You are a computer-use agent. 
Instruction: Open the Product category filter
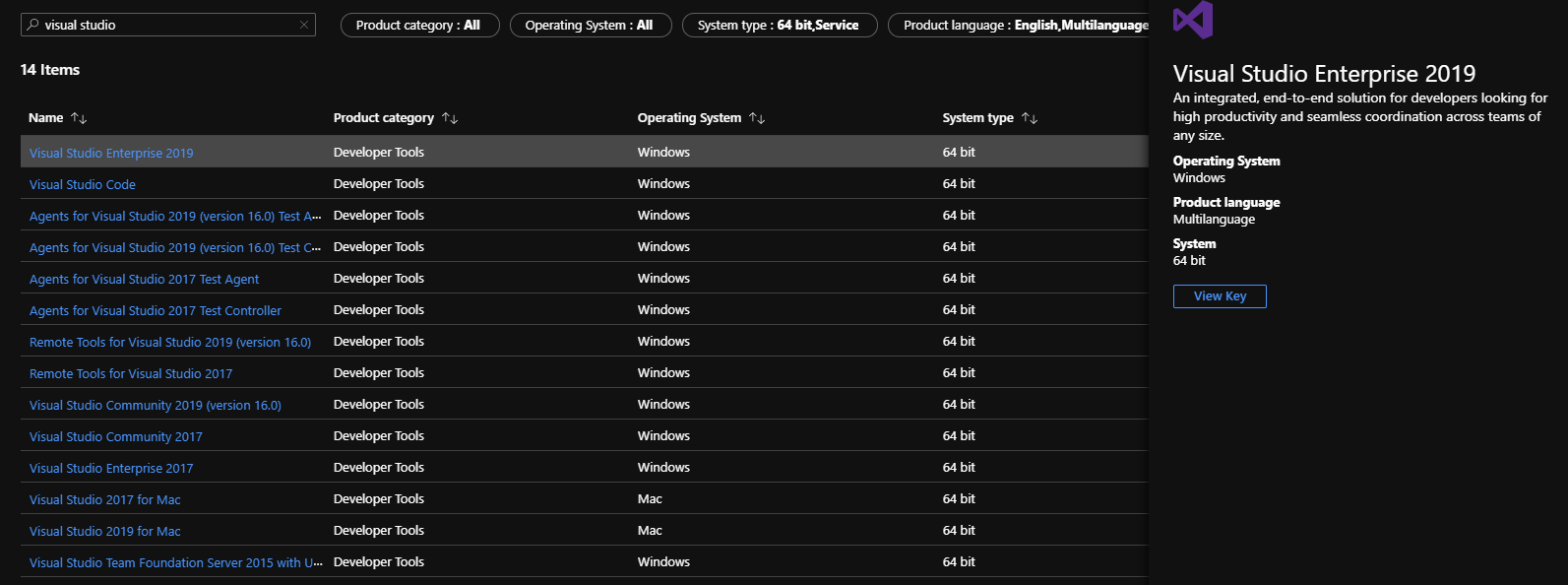pos(420,26)
